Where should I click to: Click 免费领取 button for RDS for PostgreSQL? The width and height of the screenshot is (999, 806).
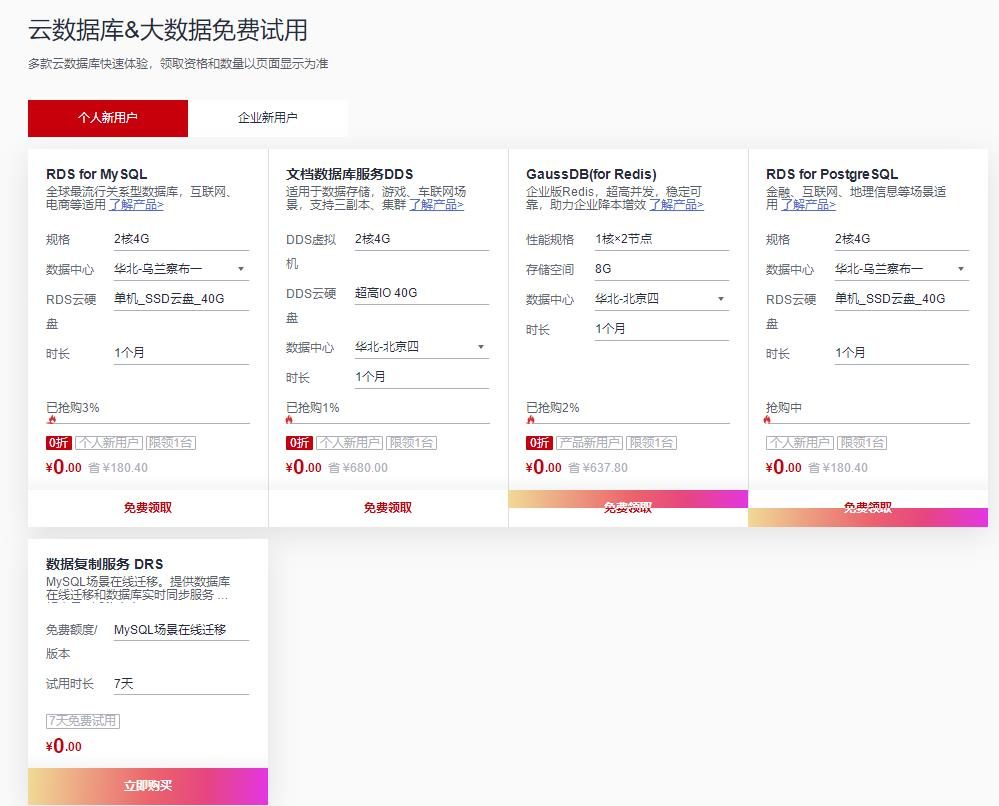coord(868,508)
